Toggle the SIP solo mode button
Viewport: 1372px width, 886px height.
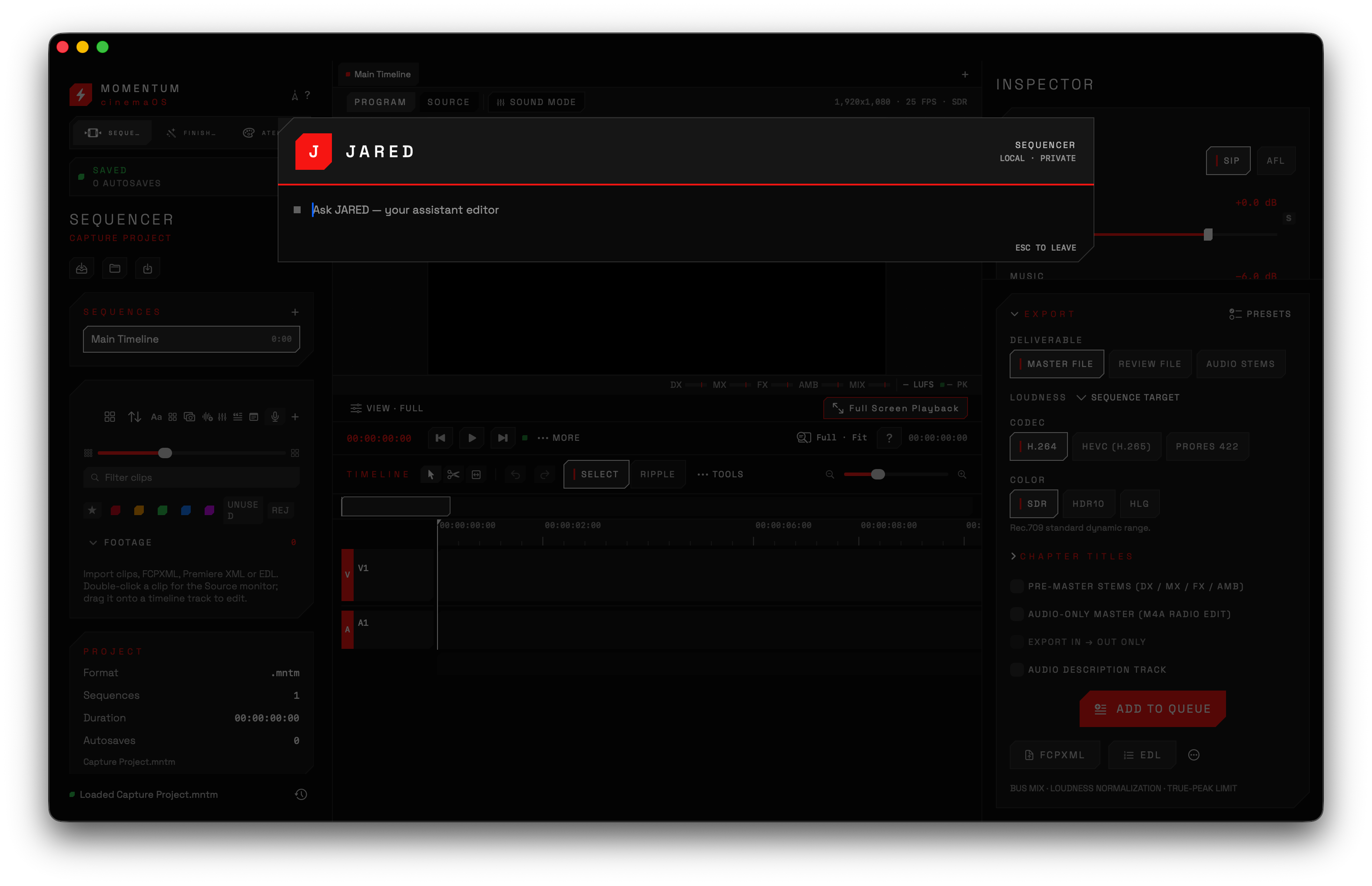point(1228,161)
